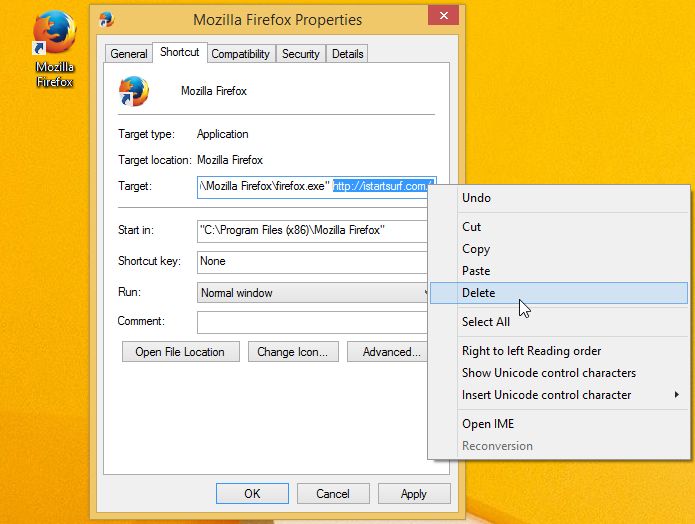Select the Mozilla Firefox desktop shortcut icon
The width and height of the screenshot is (695, 524).
tap(55, 49)
